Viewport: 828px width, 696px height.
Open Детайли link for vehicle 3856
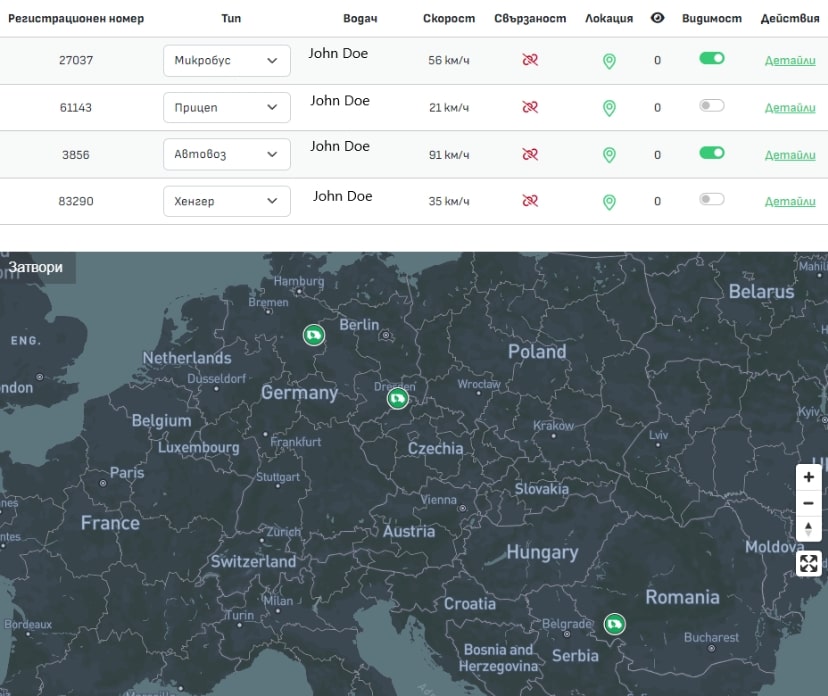pyautogui.click(x=790, y=155)
